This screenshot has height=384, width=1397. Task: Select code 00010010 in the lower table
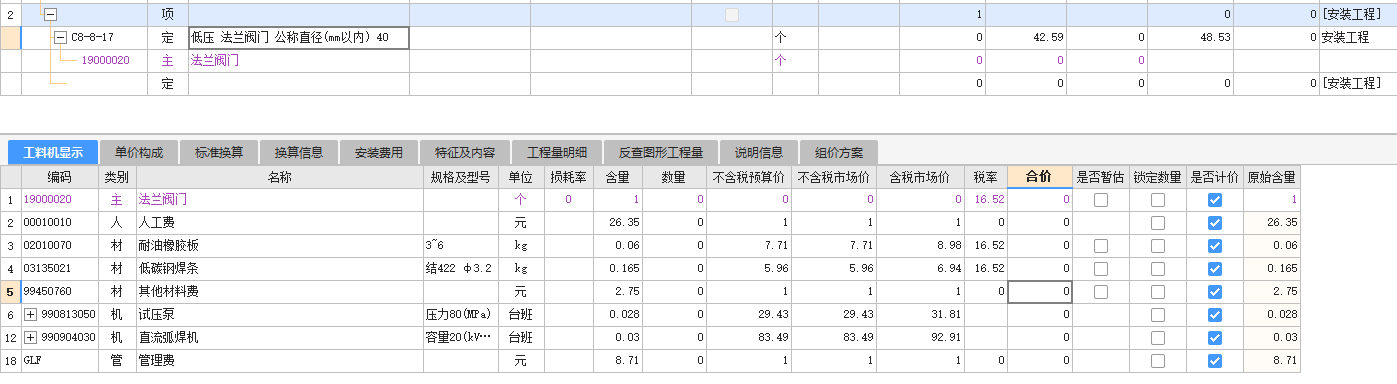coord(60,223)
